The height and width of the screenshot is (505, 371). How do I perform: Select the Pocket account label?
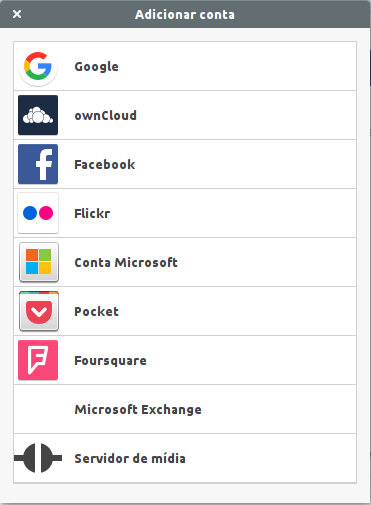coord(96,311)
